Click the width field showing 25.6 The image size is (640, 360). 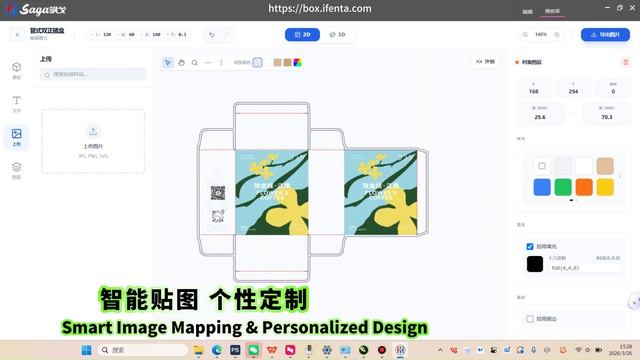540,113
